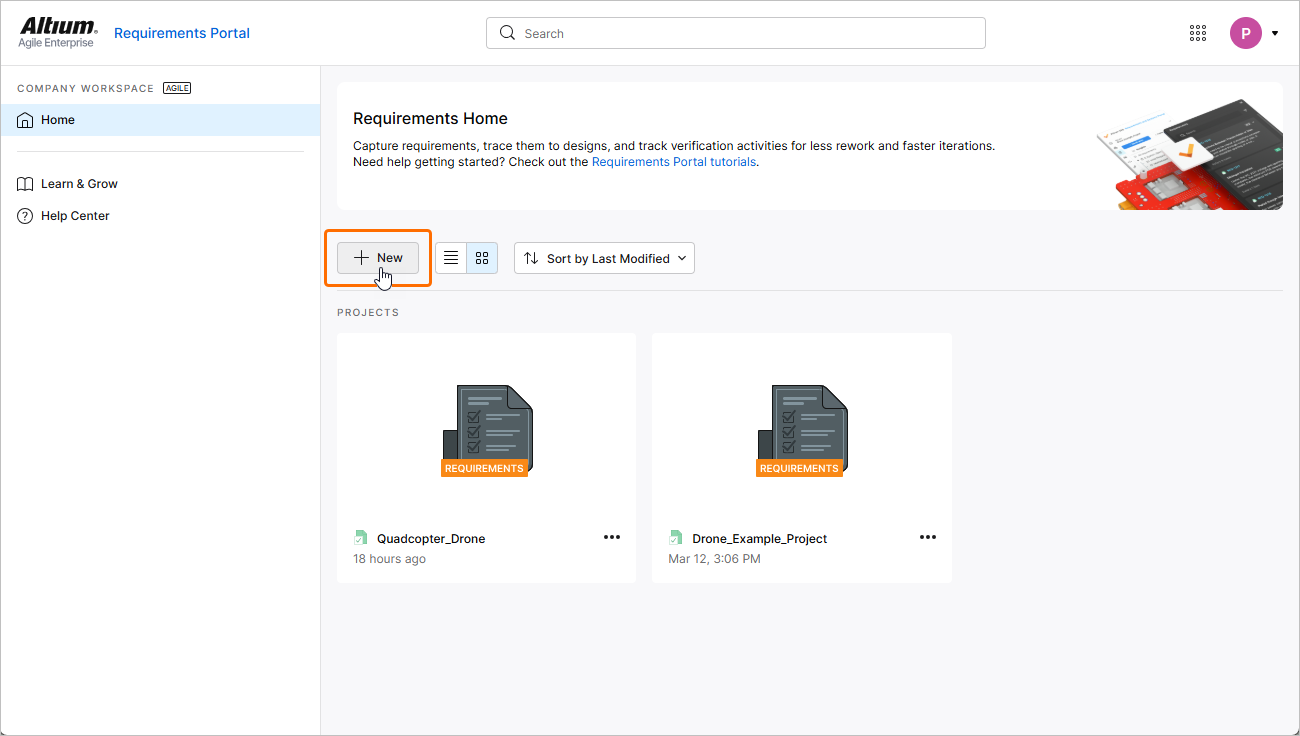
Task: Click the Drone_Example_Project requirements thumbnail icon
Action: point(801,430)
